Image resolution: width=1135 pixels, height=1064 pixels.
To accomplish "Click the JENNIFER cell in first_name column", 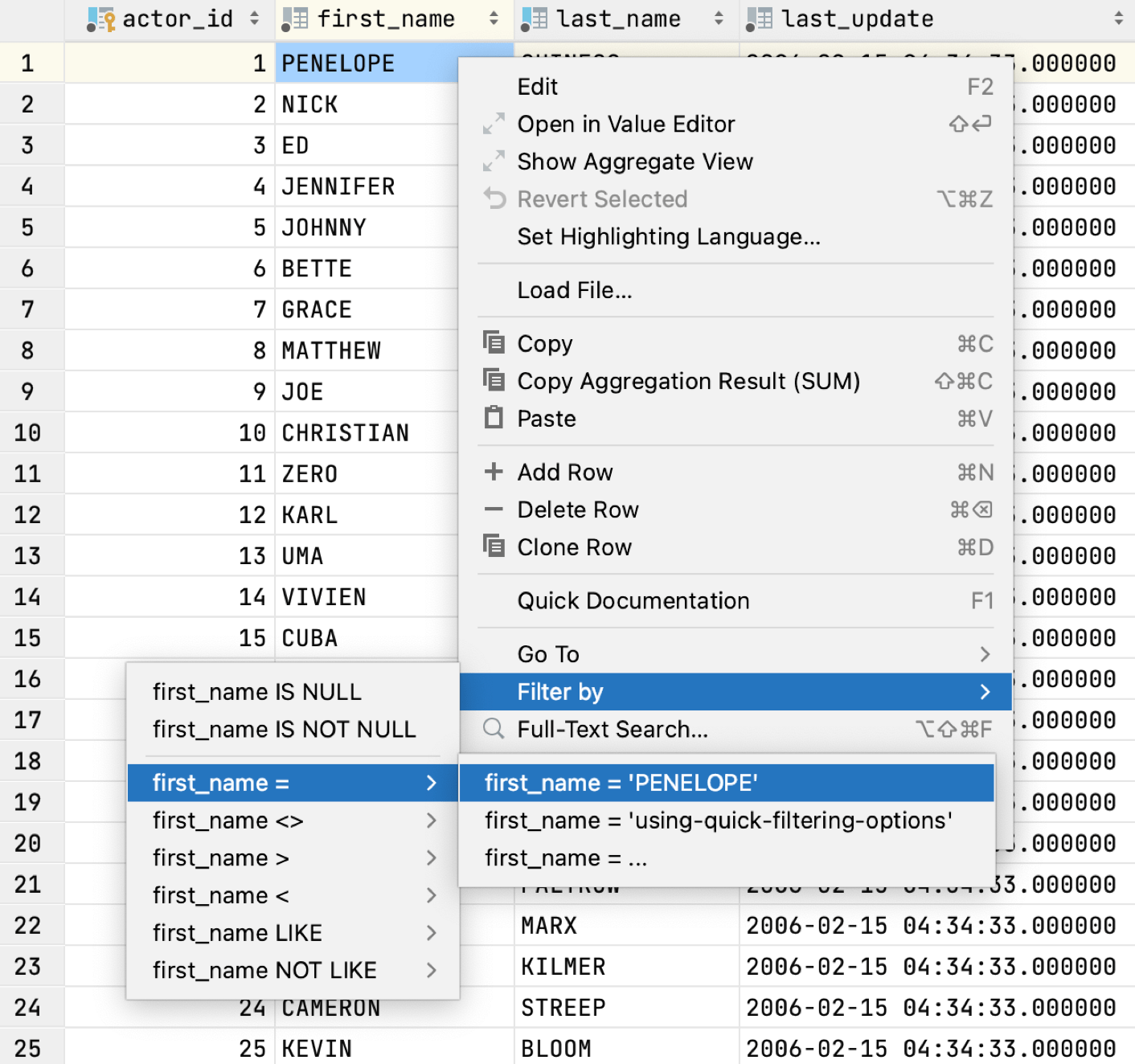I will click(338, 186).
